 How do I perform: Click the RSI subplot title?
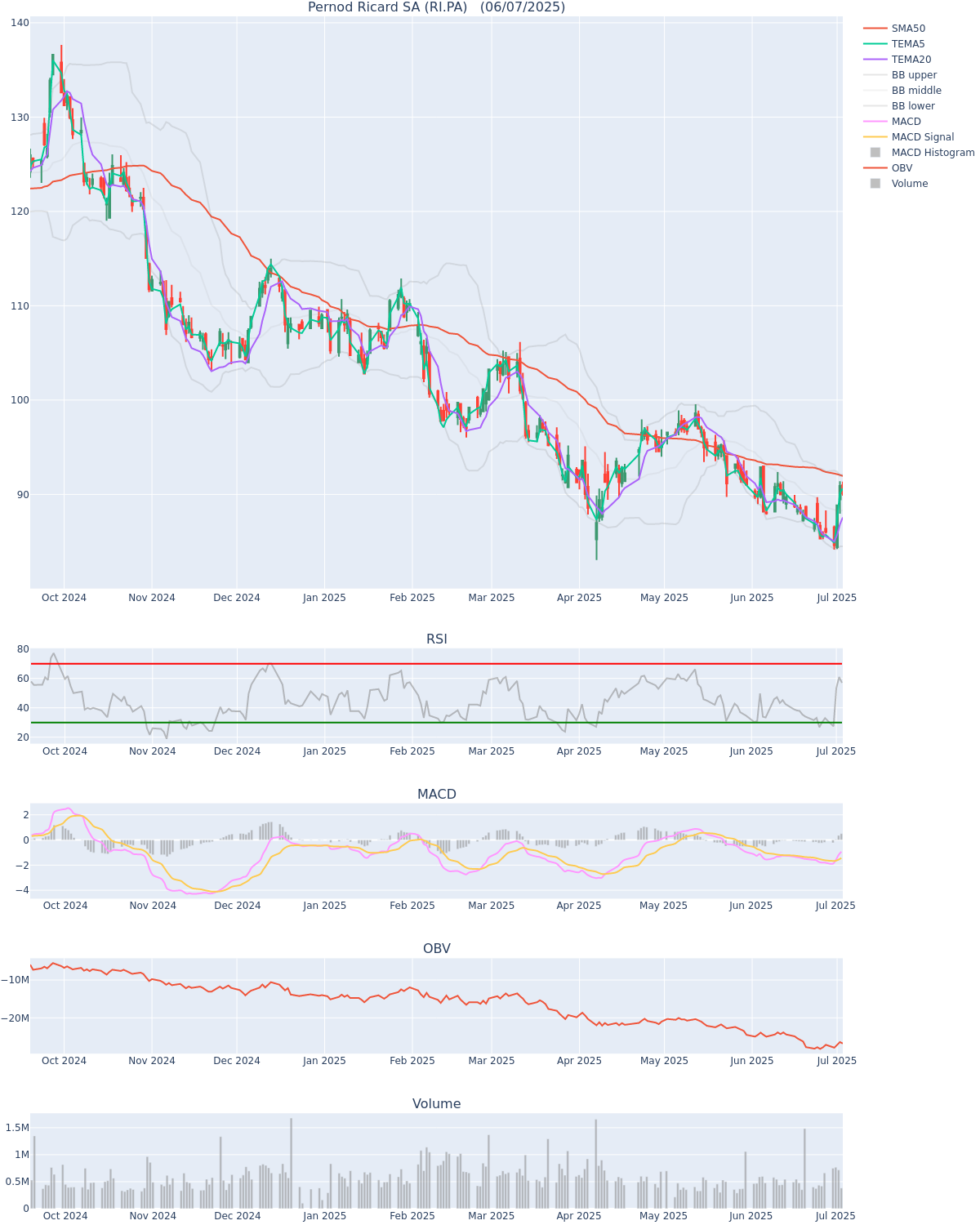(436, 639)
